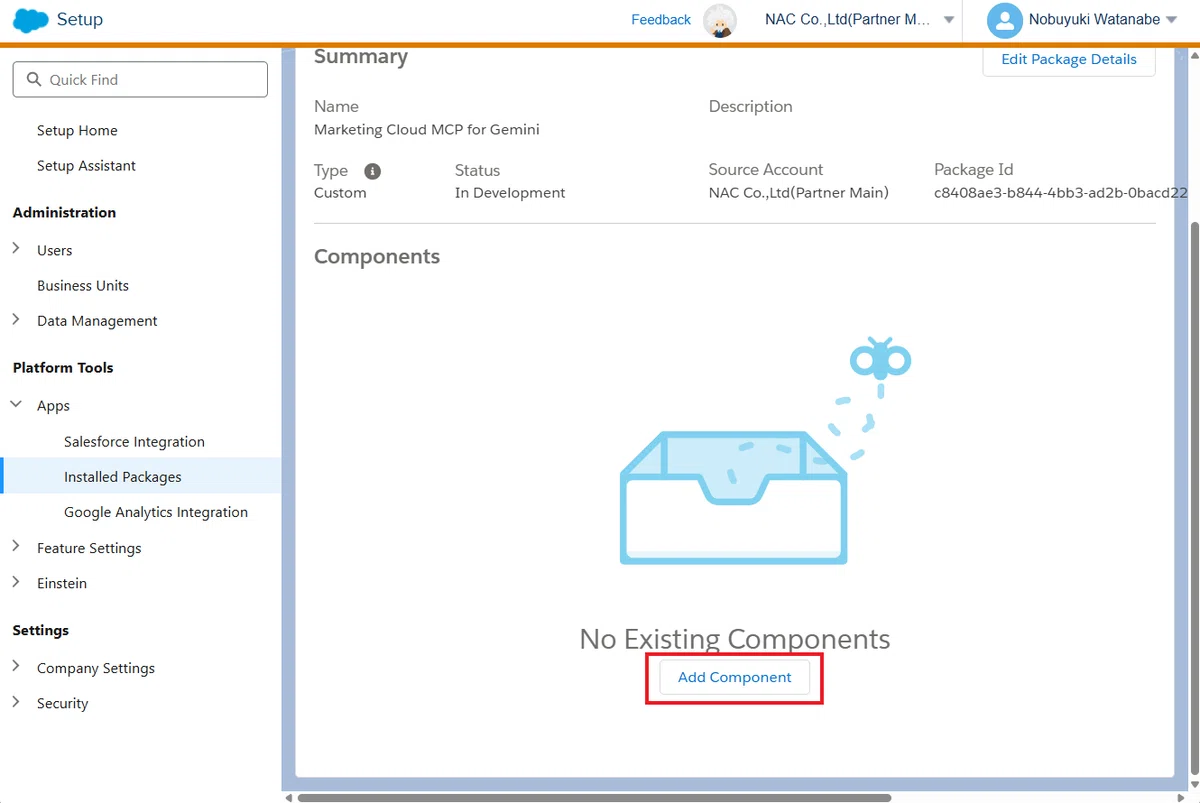
Task: Click the Company Settings label
Action: point(96,668)
